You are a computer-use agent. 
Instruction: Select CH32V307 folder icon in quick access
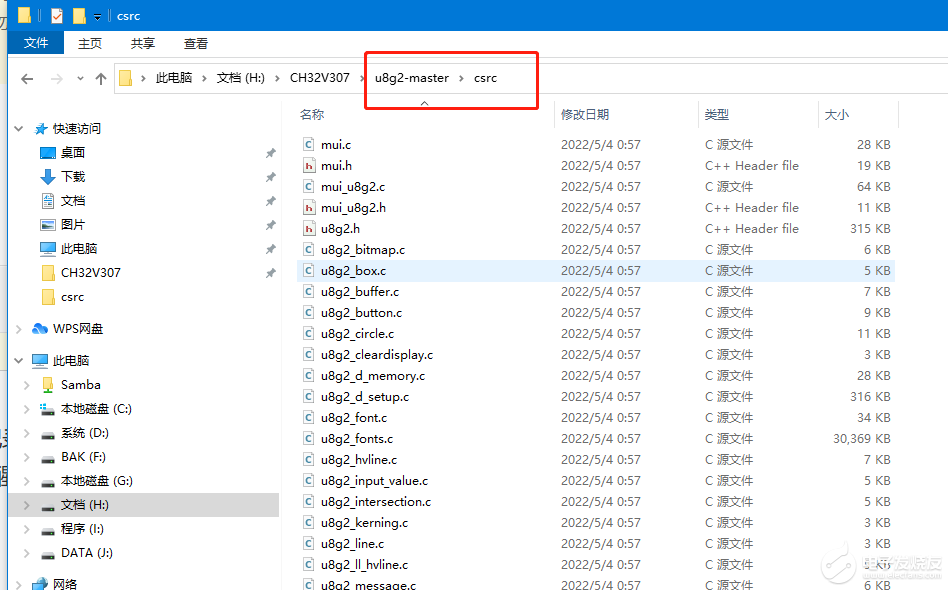pyautogui.click(x=48, y=273)
